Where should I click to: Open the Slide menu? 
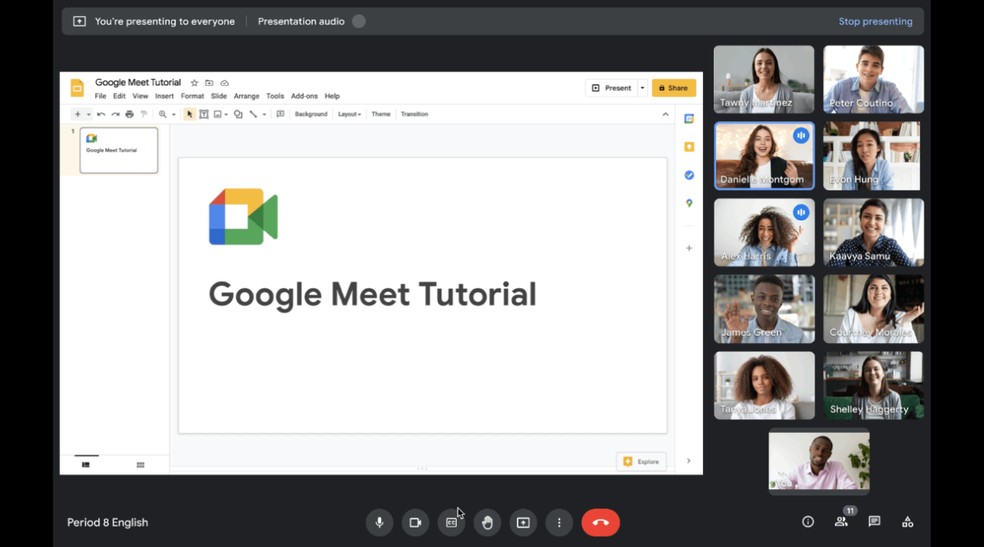[219, 96]
